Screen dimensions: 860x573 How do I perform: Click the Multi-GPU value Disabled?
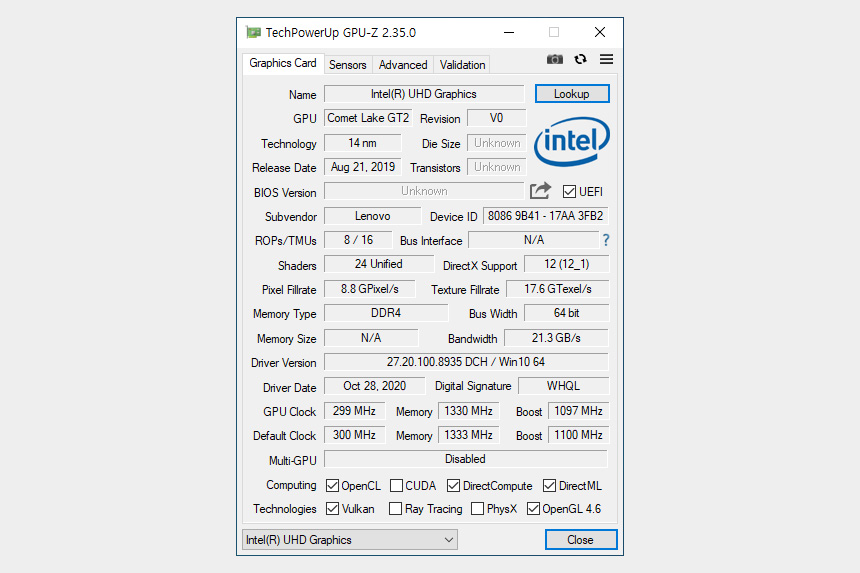(466, 459)
